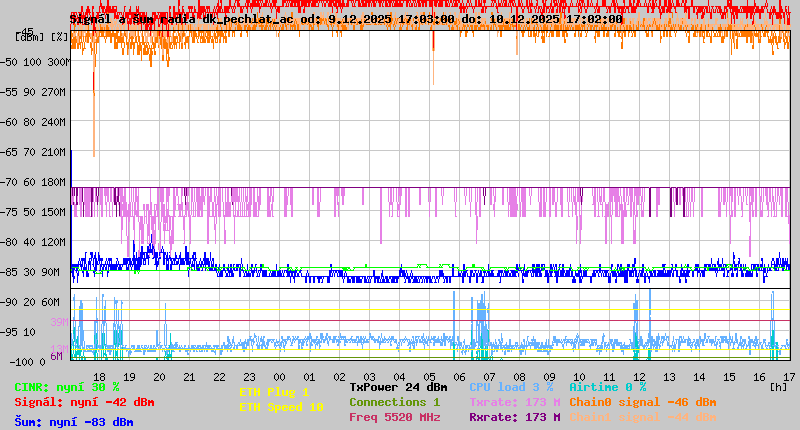This screenshot has width=800, height=430.
Task: Click hour '13' on the time axis
Action: (x=670, y=377)
